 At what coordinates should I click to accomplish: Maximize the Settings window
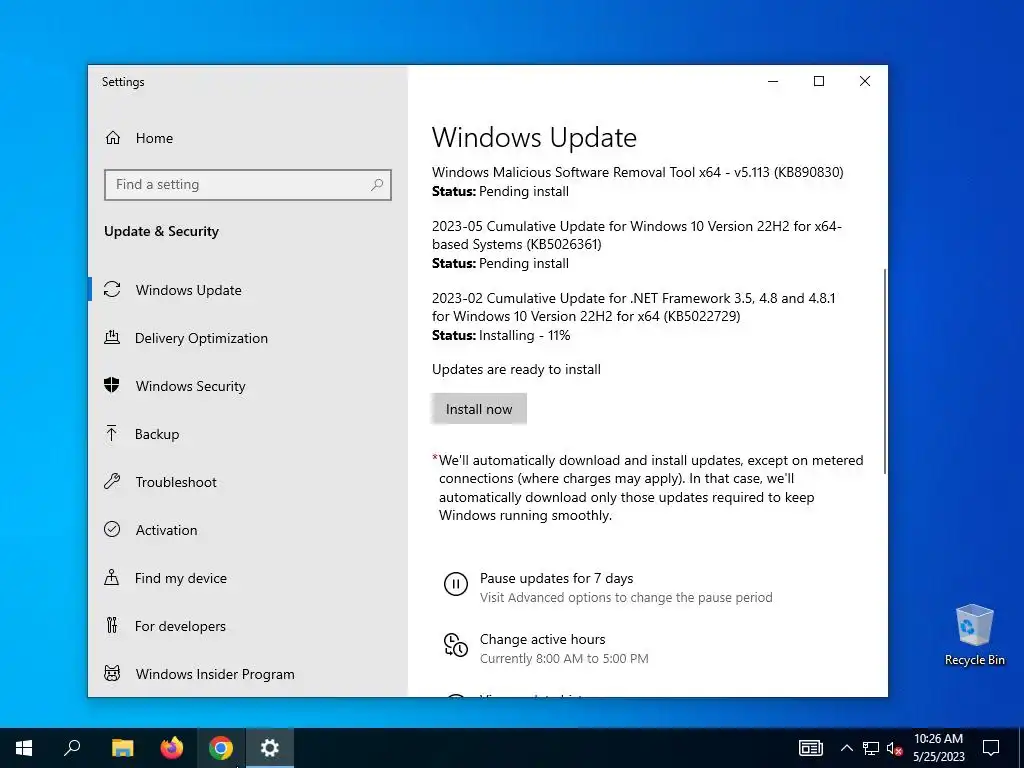coord(819,81)
